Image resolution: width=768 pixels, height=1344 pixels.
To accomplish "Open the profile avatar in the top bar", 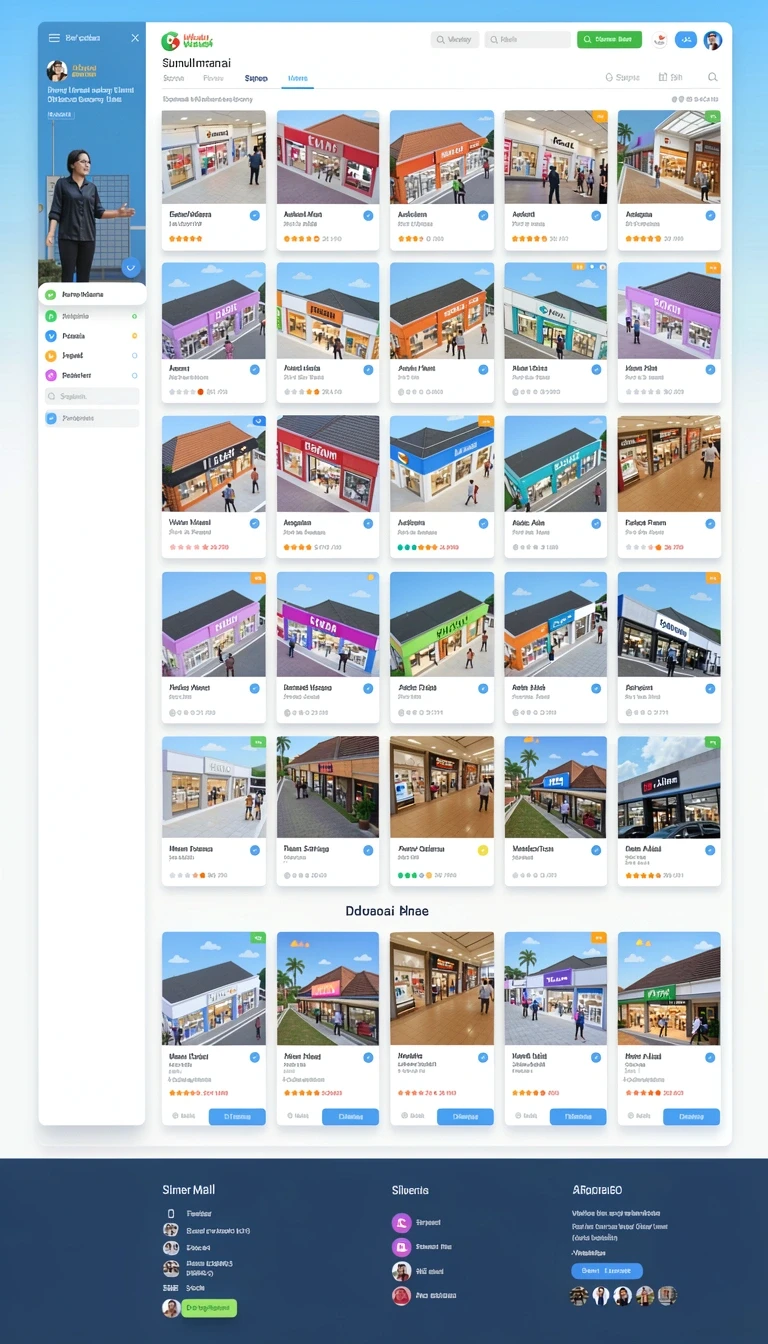I will [x=712, y=40].
